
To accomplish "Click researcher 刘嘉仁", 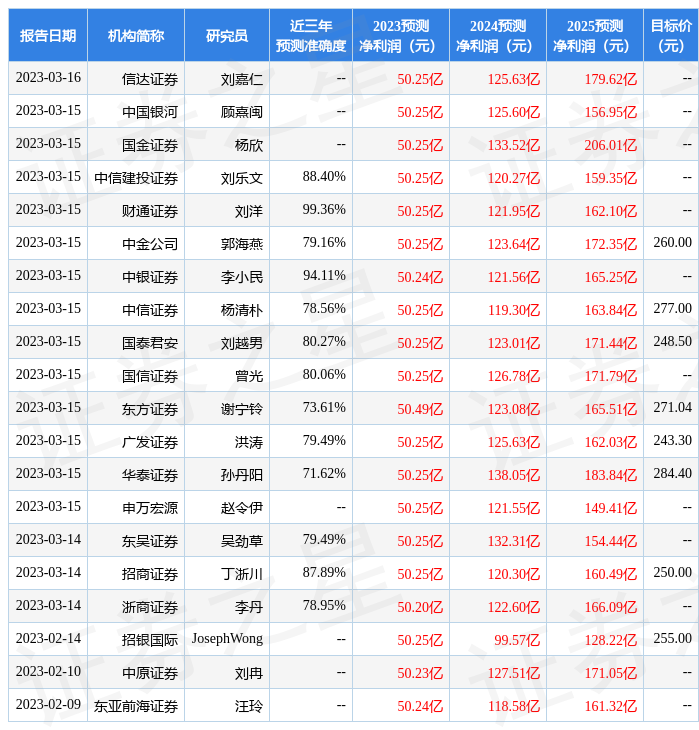I will [242, 79].
